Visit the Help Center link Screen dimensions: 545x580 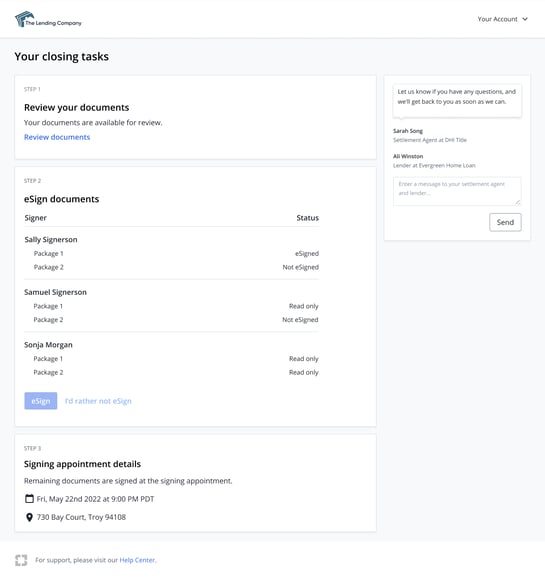pyautogui.click(x=137, y=560)
